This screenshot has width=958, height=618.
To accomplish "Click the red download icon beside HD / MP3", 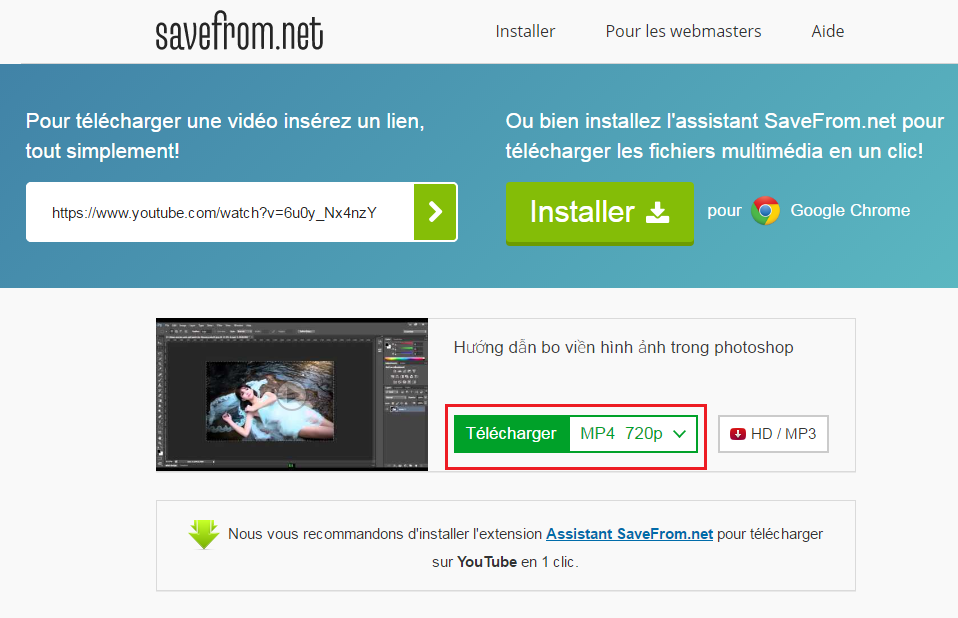I will [738, 434].
